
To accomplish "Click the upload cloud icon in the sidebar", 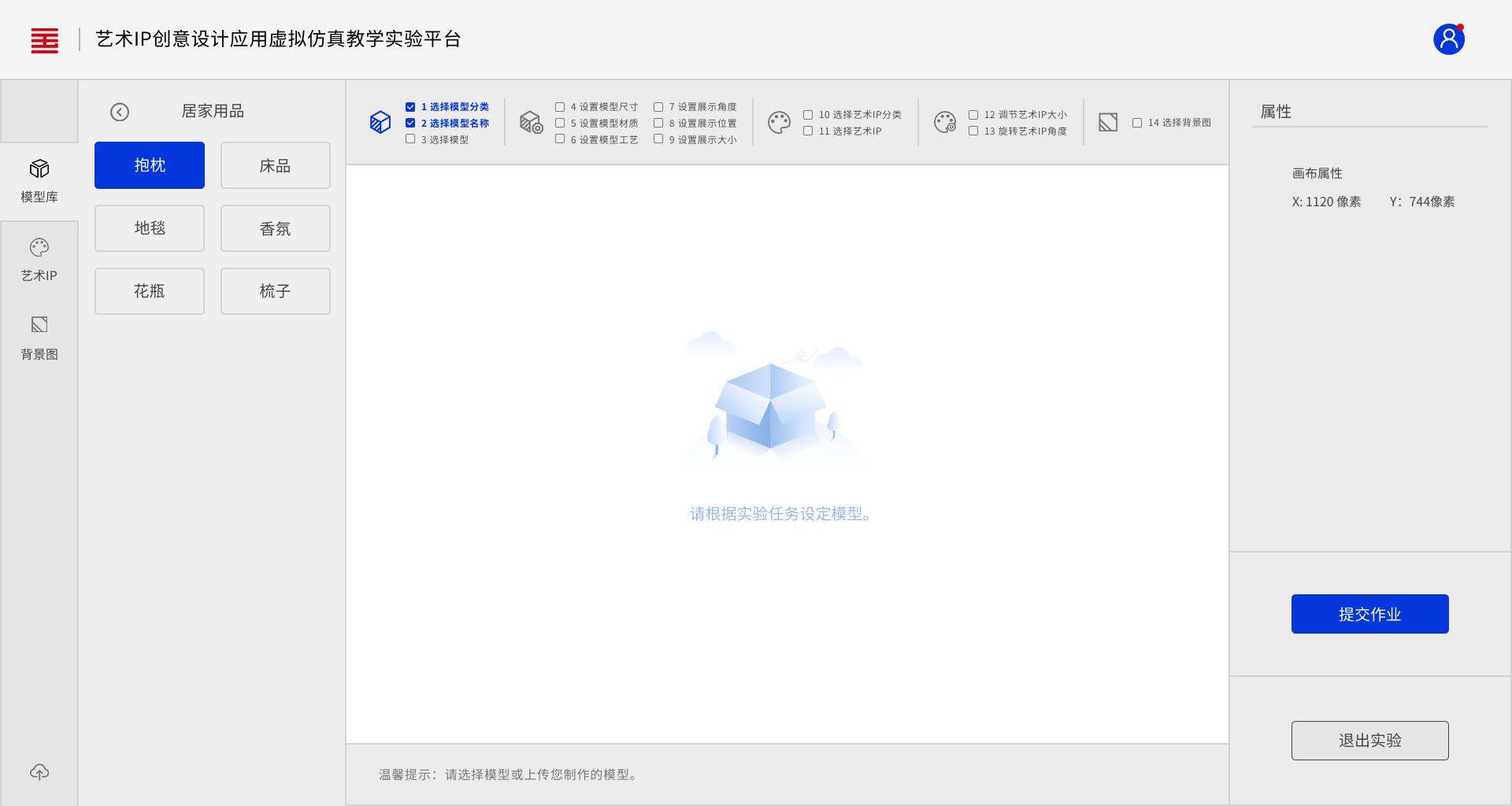I will click(x=39, y=772).
